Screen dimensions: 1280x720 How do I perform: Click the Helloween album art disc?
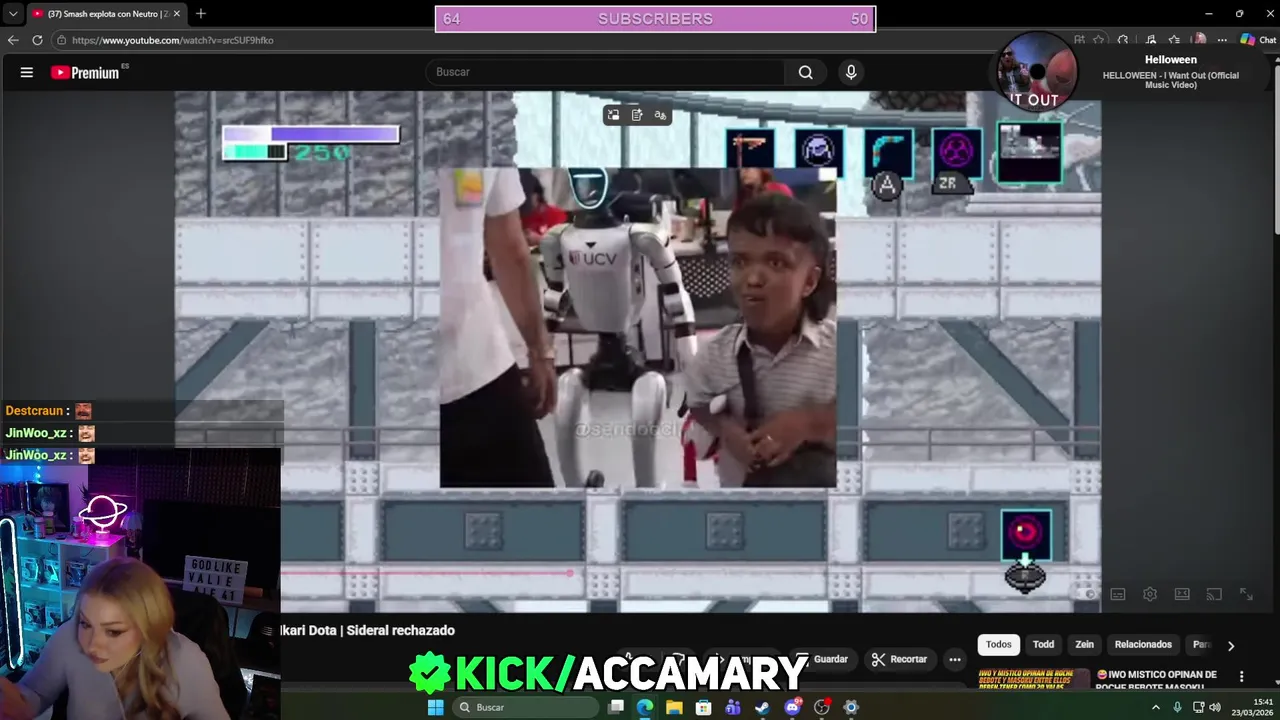[1036, 72]
